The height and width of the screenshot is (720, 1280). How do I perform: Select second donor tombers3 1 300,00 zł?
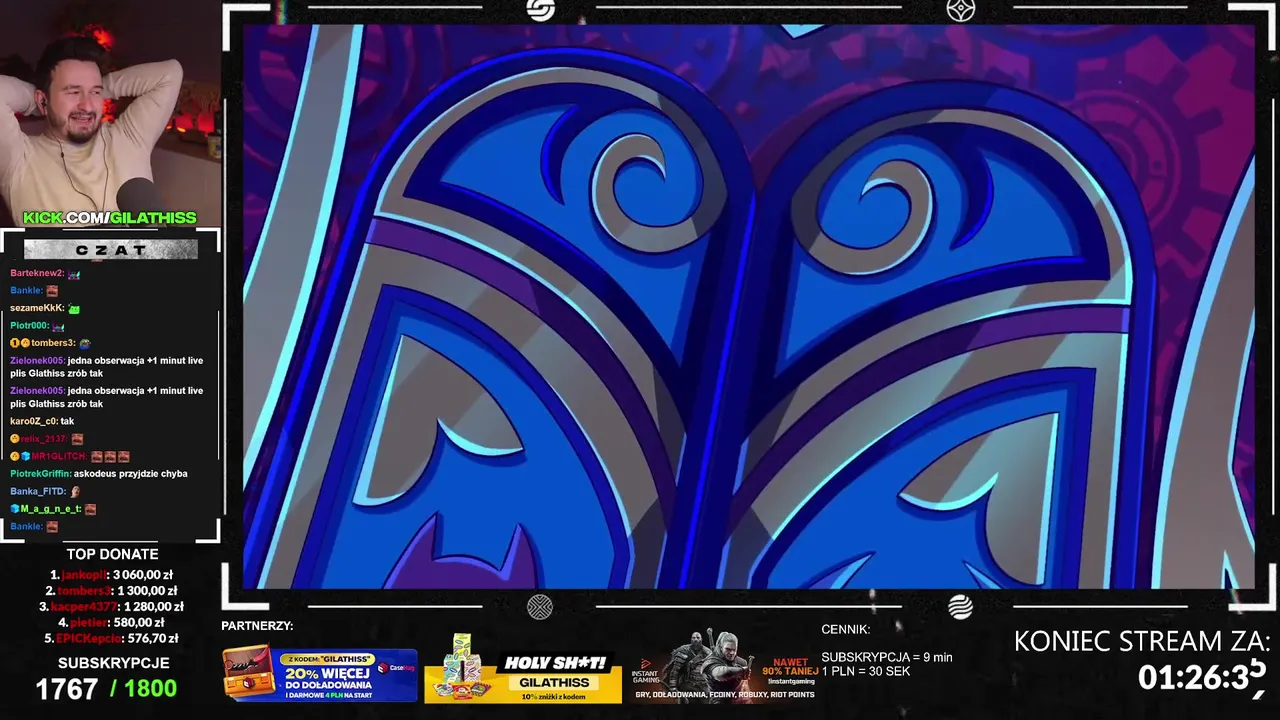click(x=111, y=591)
